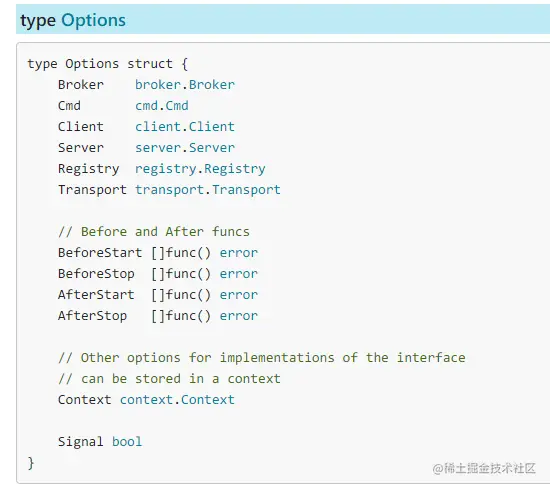Click the bool type link for Signal
550x489 pixels.
[x=127, y=442]
